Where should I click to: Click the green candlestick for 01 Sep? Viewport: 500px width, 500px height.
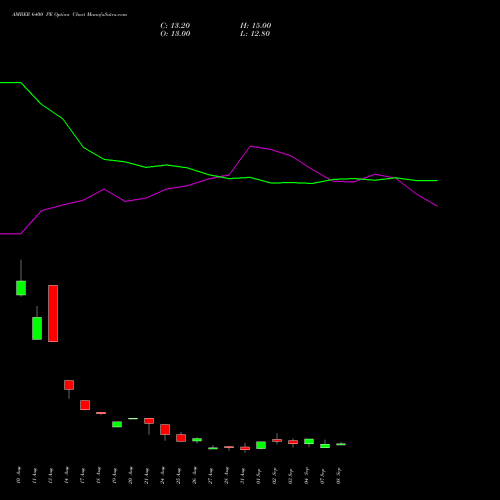261,445
